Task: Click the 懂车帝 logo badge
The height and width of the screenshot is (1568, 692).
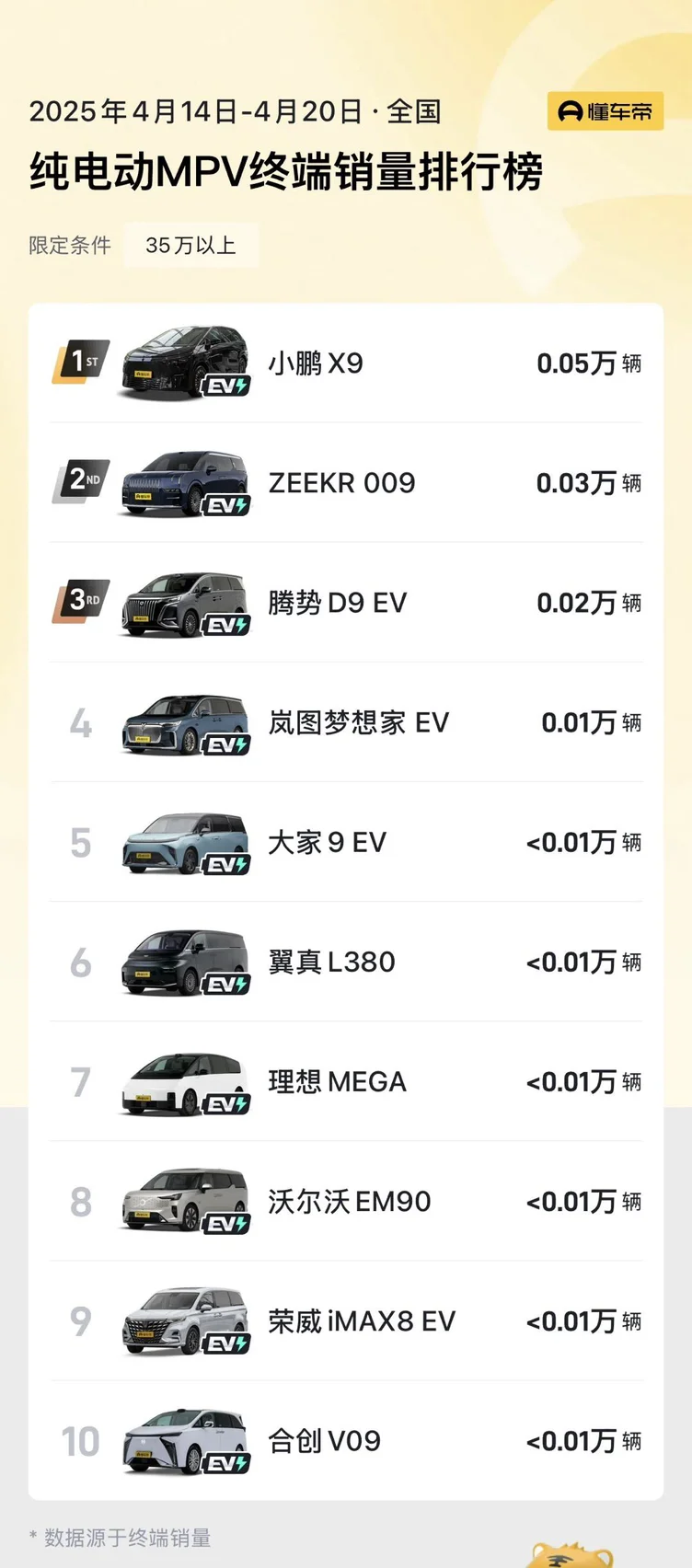Action: pyautogui.click(x=605, y=111)
